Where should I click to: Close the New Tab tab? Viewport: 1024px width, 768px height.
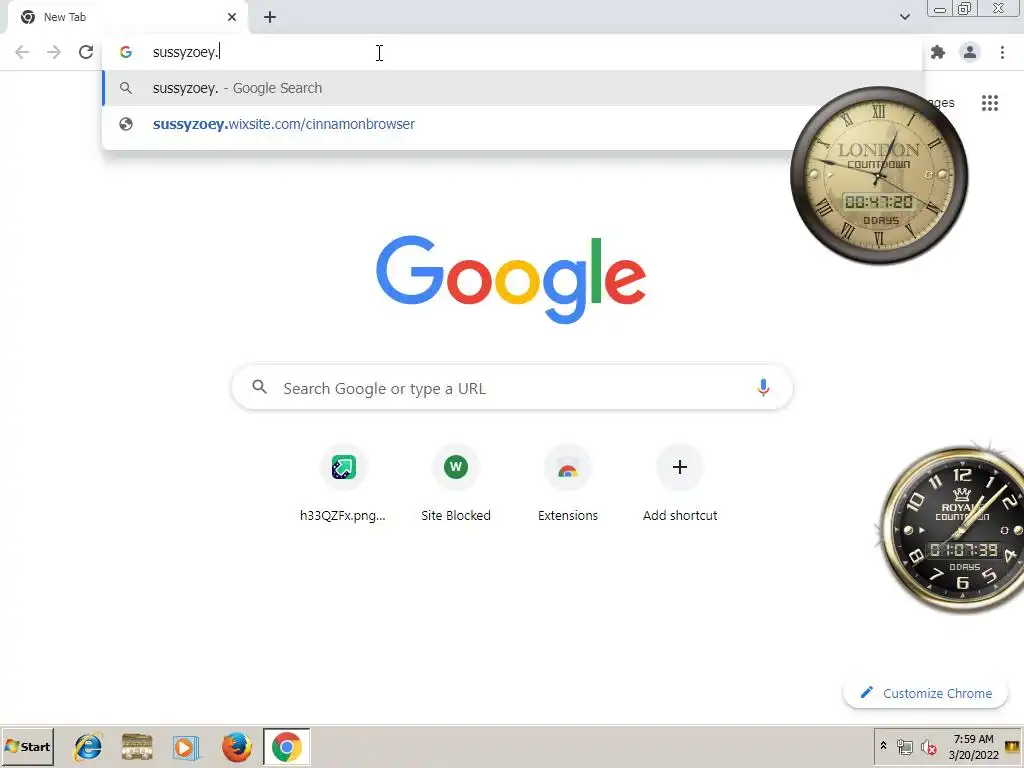232,17
